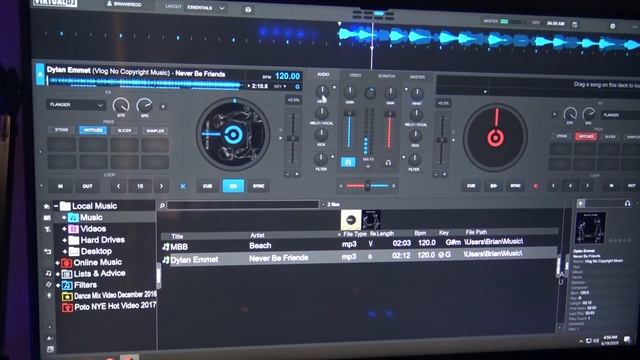Click the tag sidebar icon
The height and width of the screenshot is (360, 640).
tap(49, 284)
